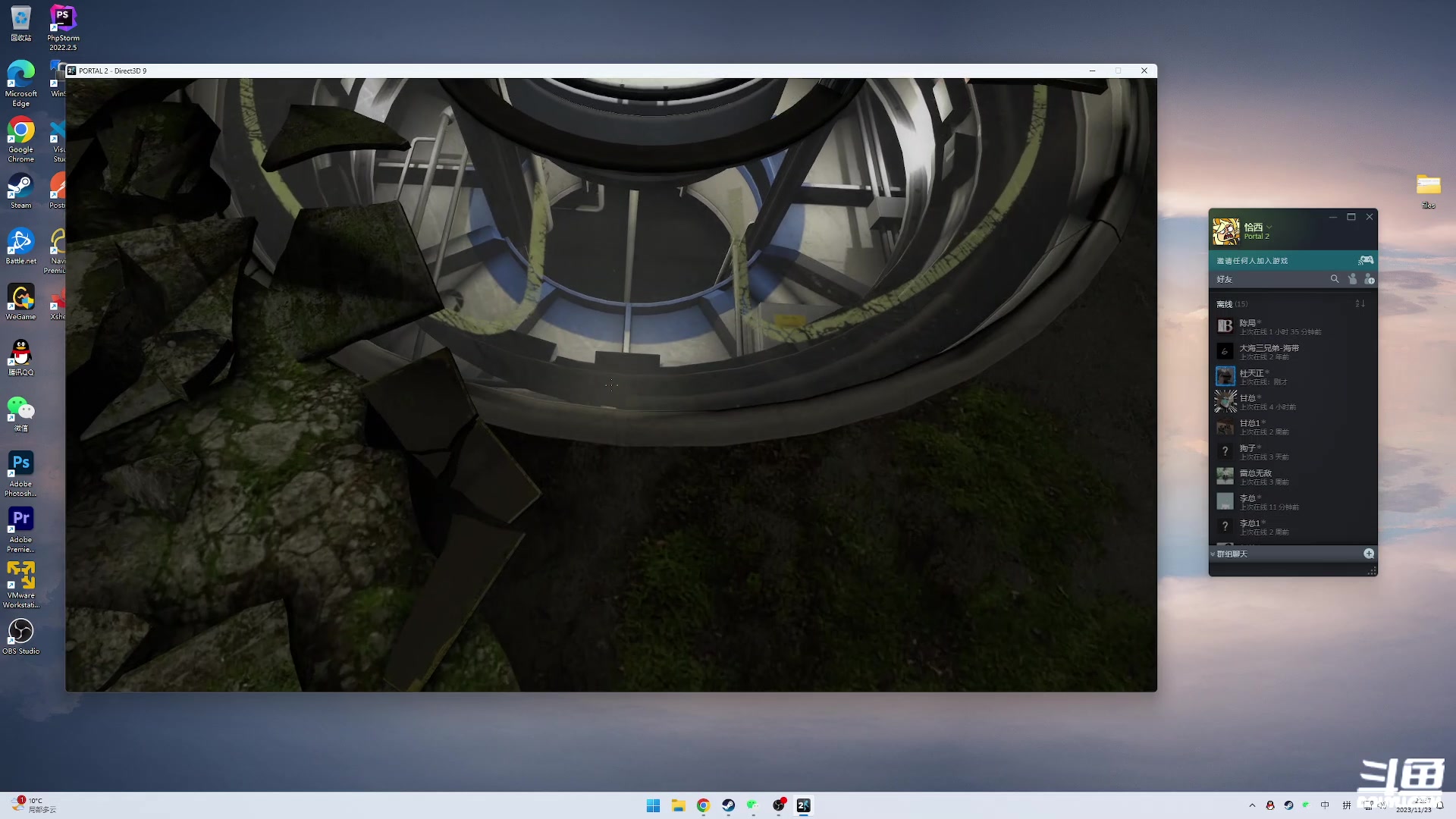Image resolution: width=1456 pixels, height=819 pixels.
Task: Open PhpStorm 2022.2.5 desktop shortcut
Action: pyautogui.click(x=63, y=27)
